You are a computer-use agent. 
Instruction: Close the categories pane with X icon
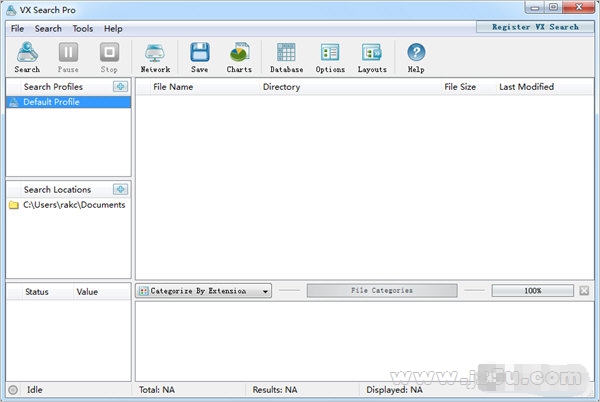584,291
